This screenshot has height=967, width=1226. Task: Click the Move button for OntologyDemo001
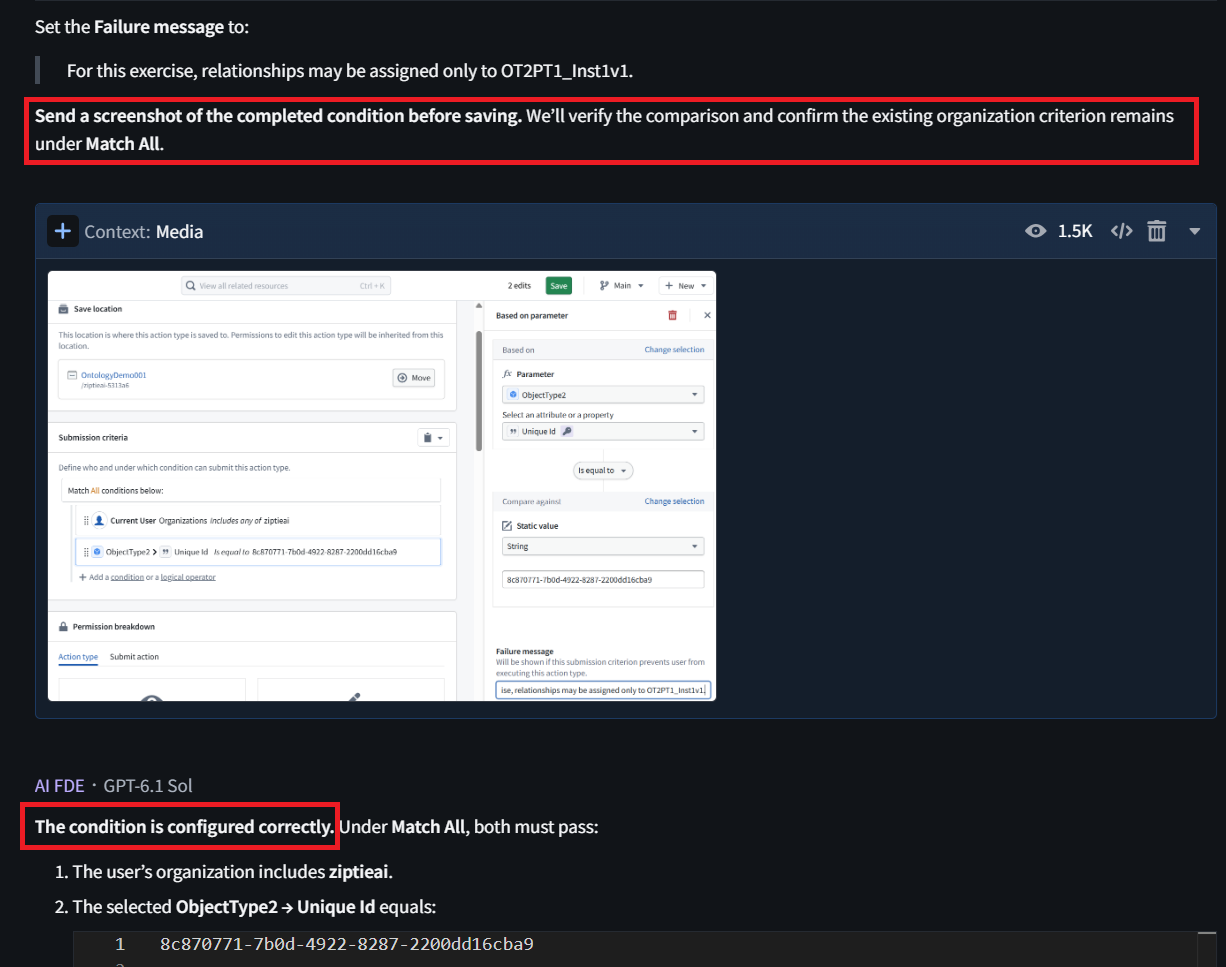[414, 378]
